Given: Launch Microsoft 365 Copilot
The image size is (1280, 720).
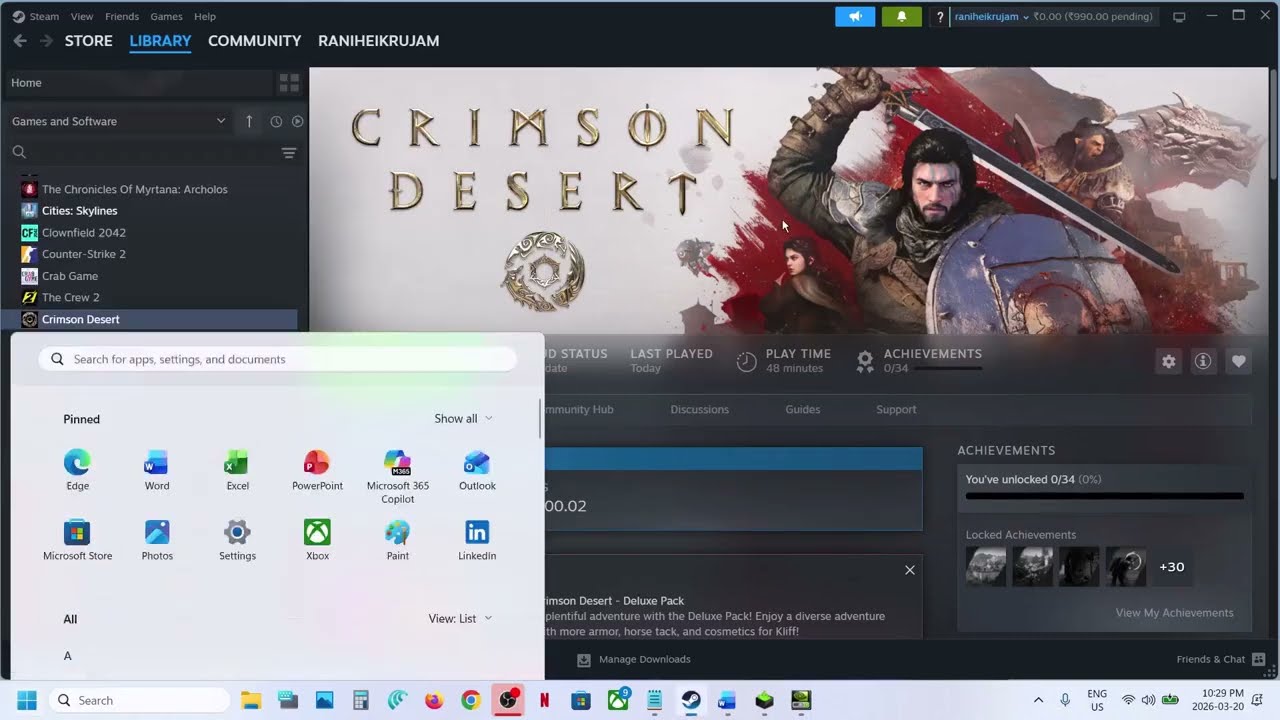Looking at the screenshot, I should point(397,476).
